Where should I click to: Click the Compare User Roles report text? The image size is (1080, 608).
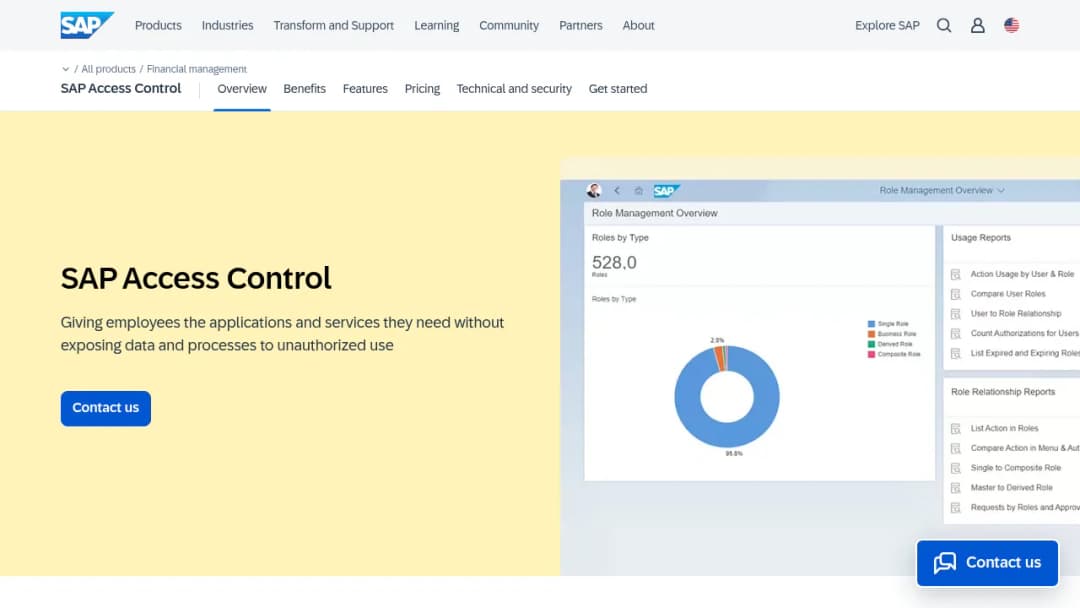point(1008,294)
